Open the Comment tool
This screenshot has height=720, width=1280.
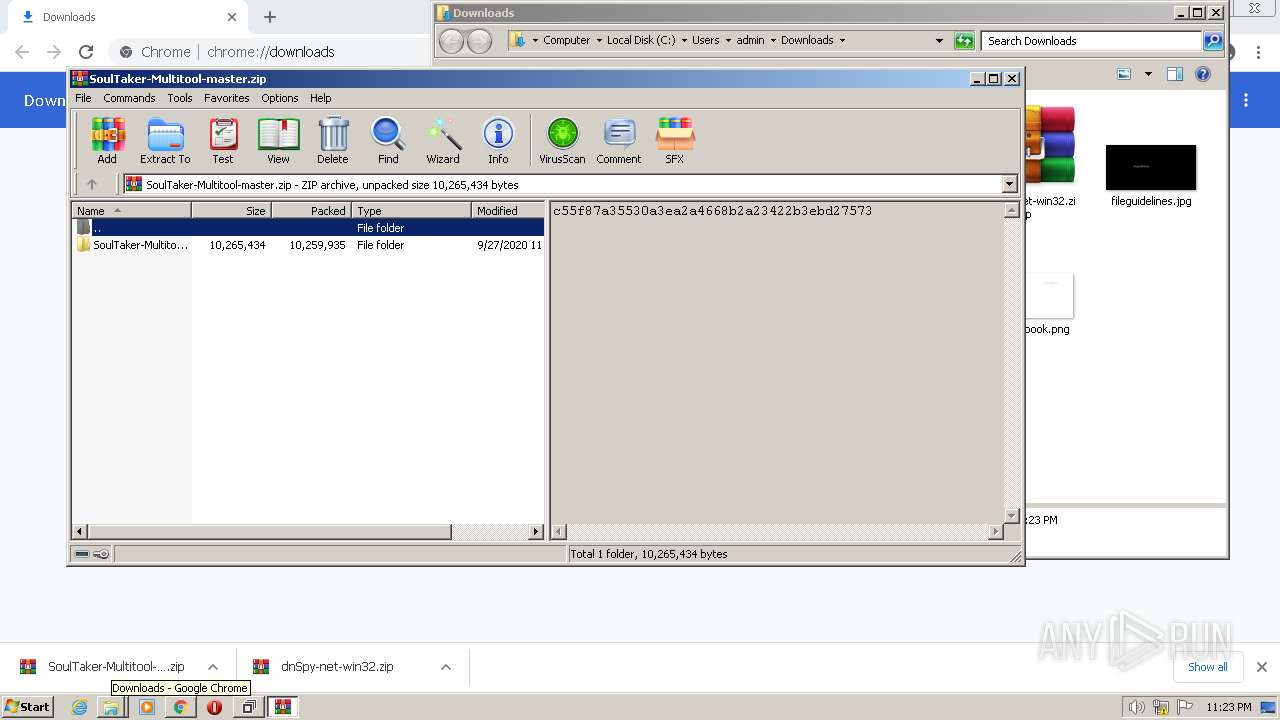[x=619, y=140]
